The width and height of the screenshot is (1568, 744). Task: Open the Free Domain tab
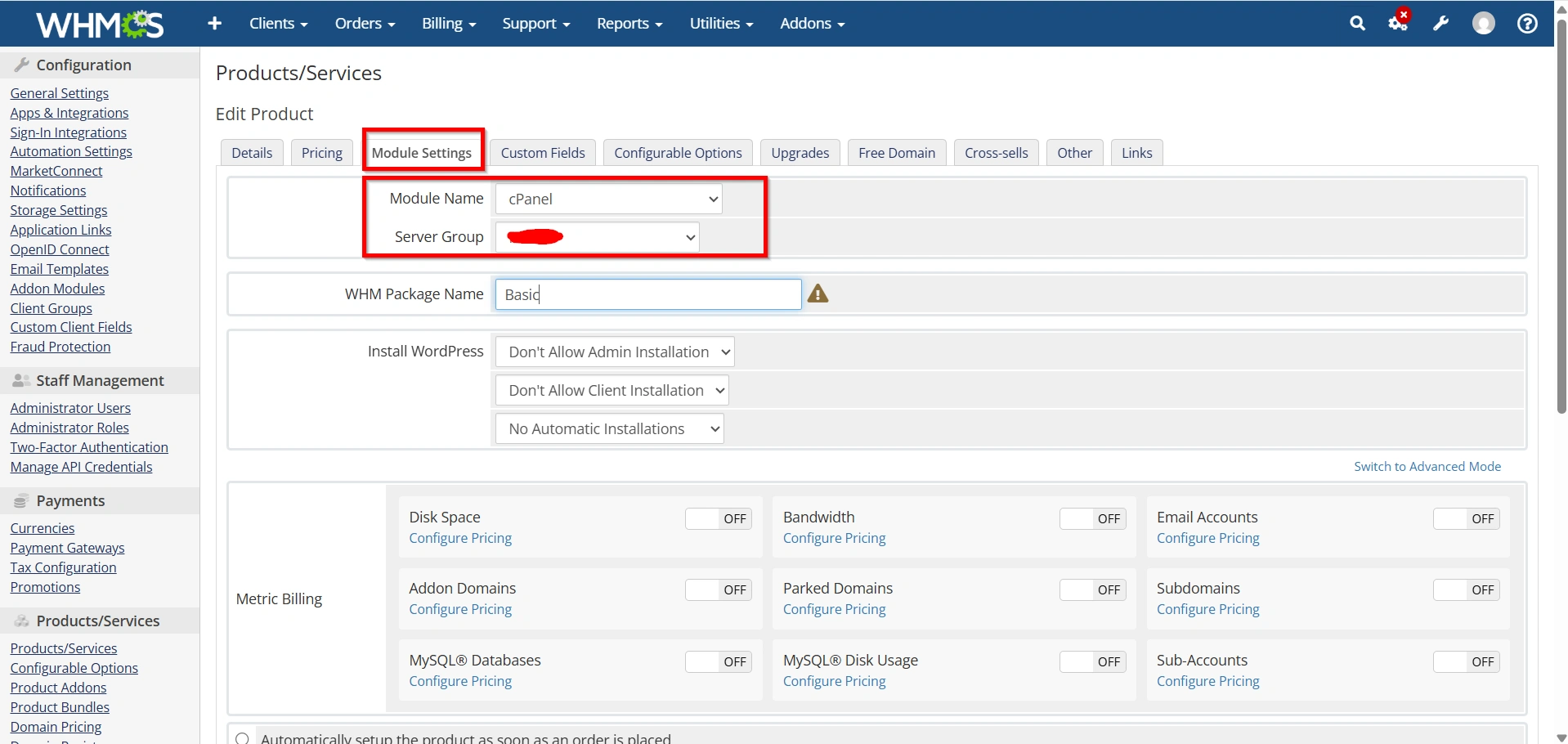click(897, 153)
